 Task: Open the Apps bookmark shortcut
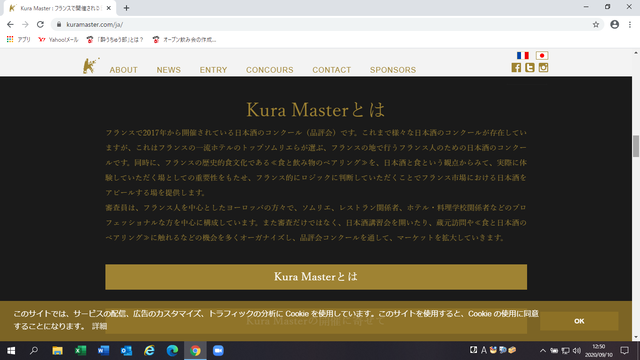point(18,40)
